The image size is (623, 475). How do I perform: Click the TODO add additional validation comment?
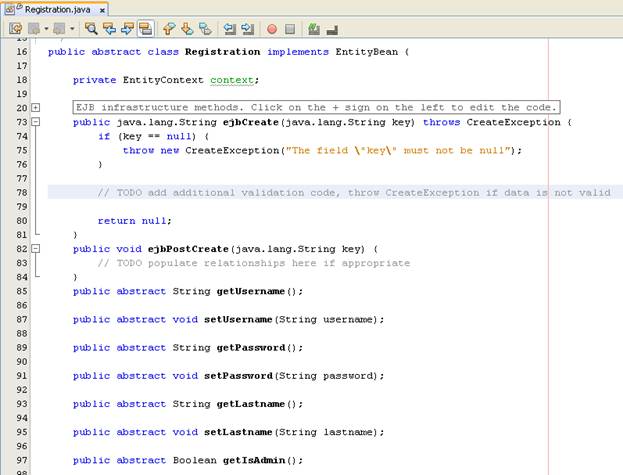[x=354, y=193]
